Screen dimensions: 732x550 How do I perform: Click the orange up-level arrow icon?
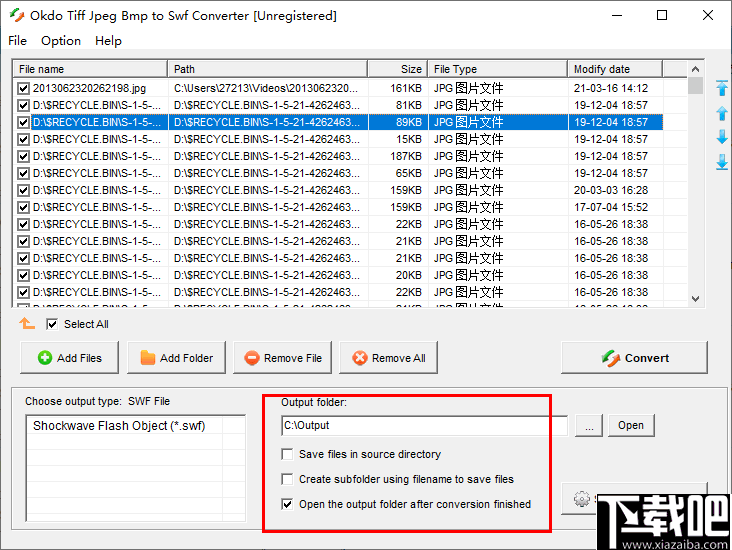pos(27,324)
